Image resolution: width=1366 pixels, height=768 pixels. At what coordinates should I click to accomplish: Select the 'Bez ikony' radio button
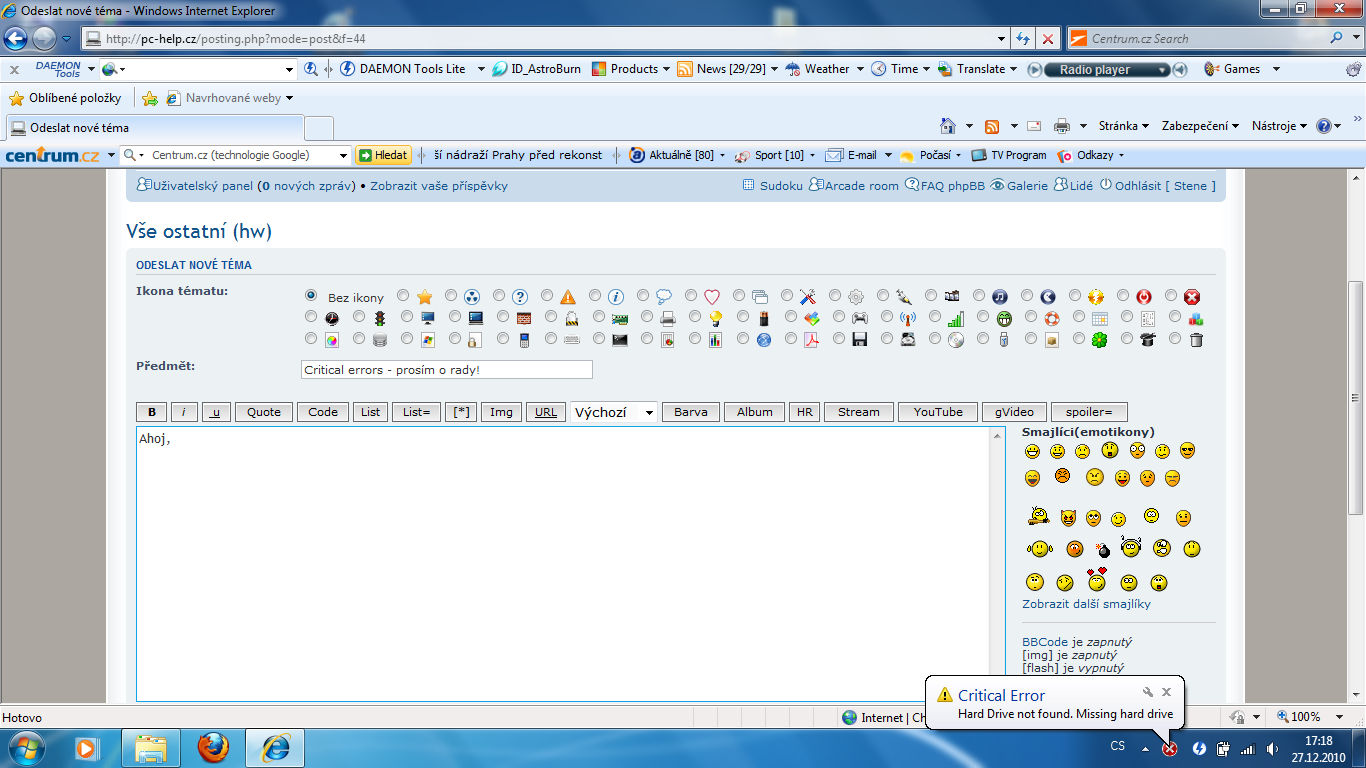[311, 296]
